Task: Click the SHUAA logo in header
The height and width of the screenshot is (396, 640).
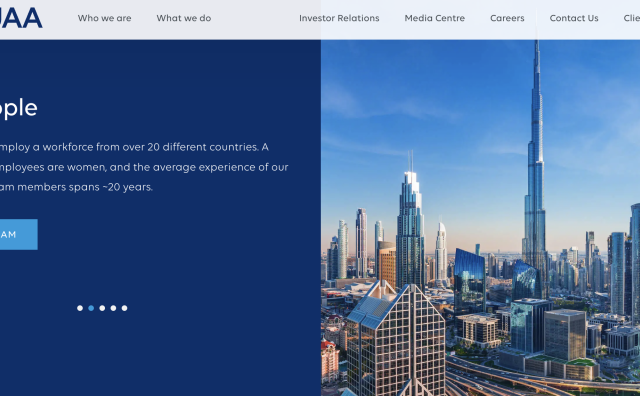Action: pyautogui.click(x=20, y=18)
